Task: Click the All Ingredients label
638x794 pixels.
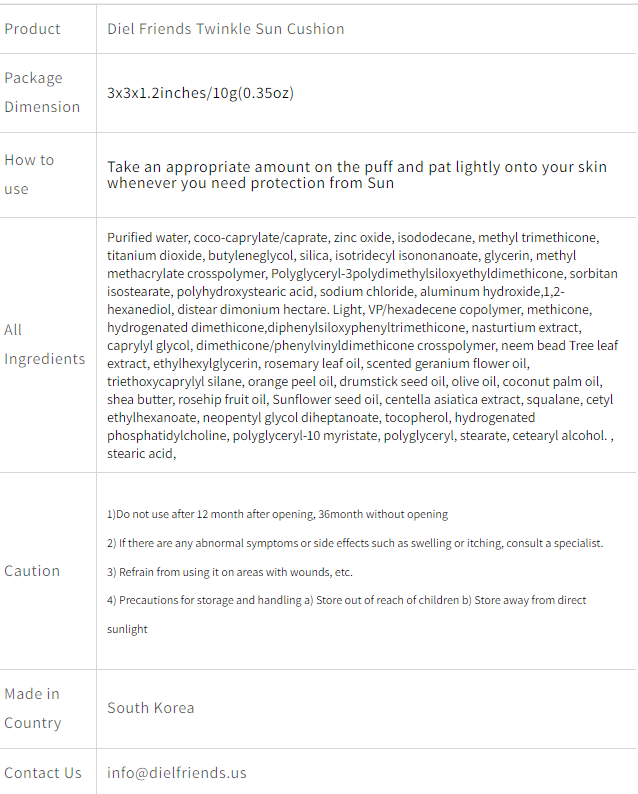Action: [x=45, y=344]
